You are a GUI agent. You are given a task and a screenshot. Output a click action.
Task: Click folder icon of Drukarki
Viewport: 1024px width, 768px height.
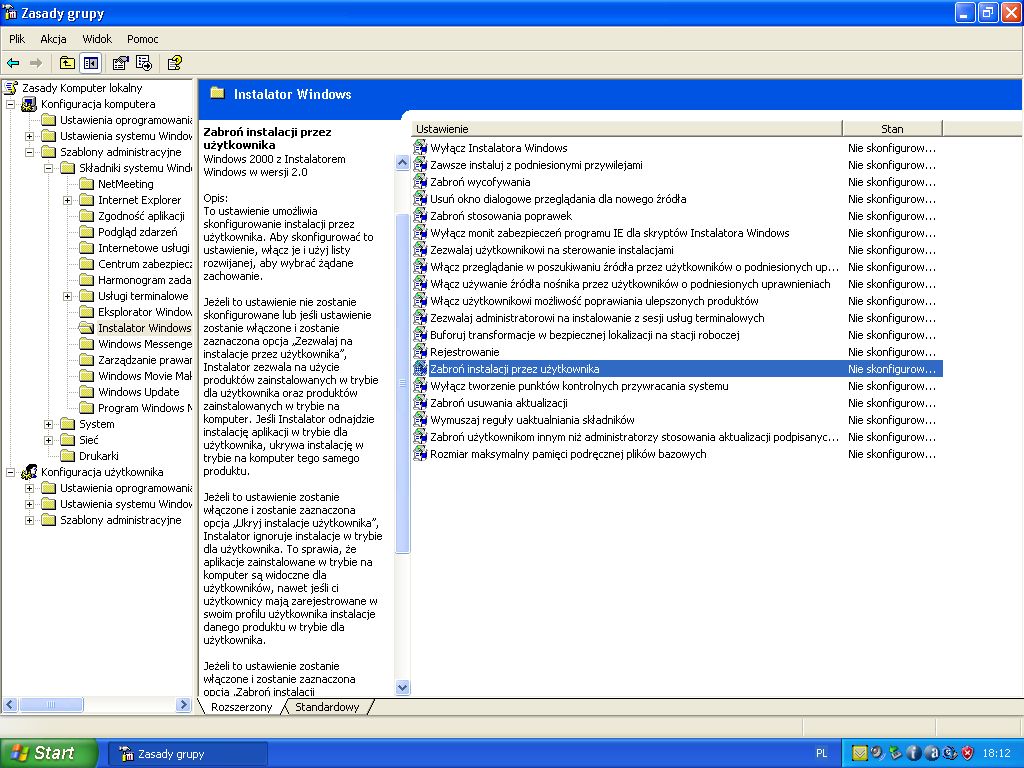67,456
